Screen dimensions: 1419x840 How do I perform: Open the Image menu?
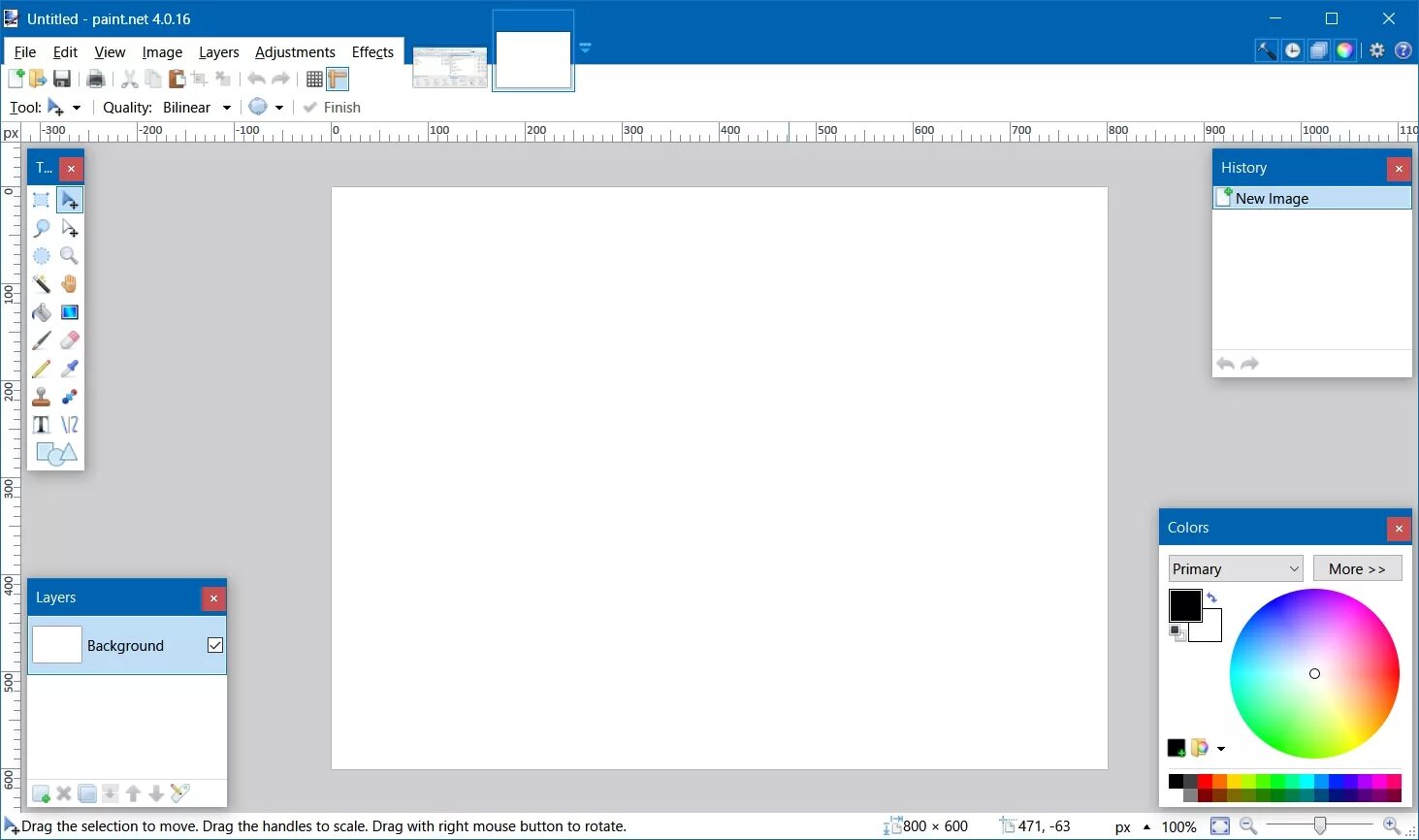162,52
